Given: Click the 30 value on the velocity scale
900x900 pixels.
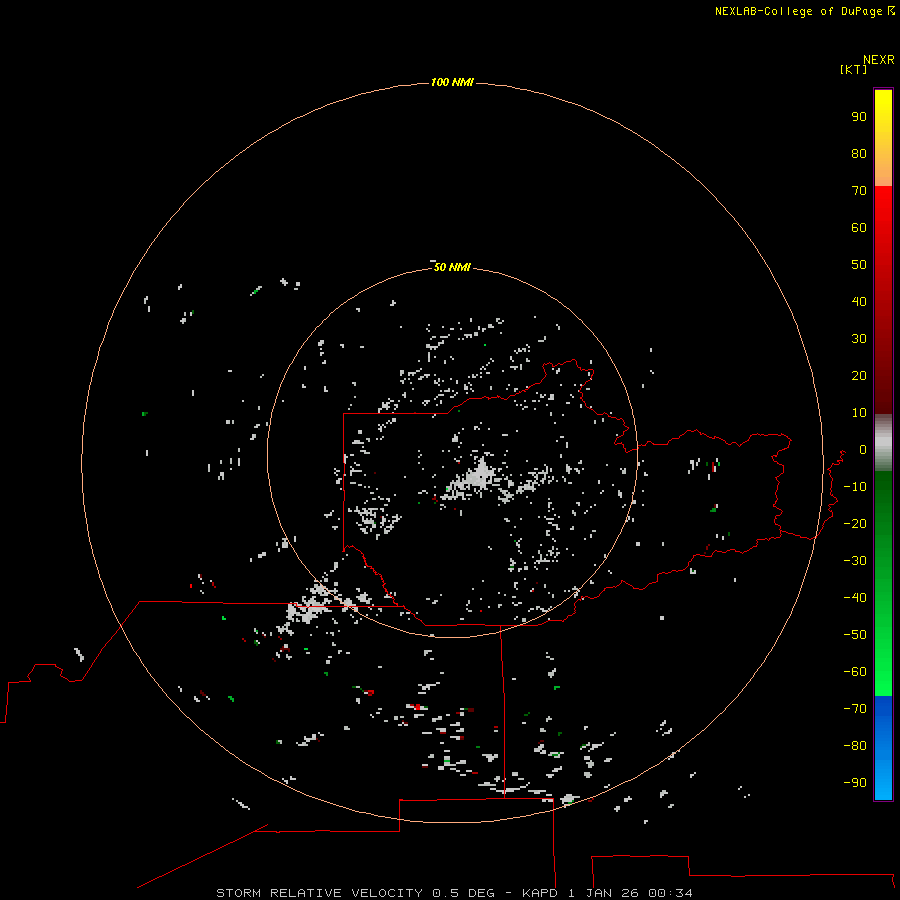Looking at the screenshot, I should [859, 339].
